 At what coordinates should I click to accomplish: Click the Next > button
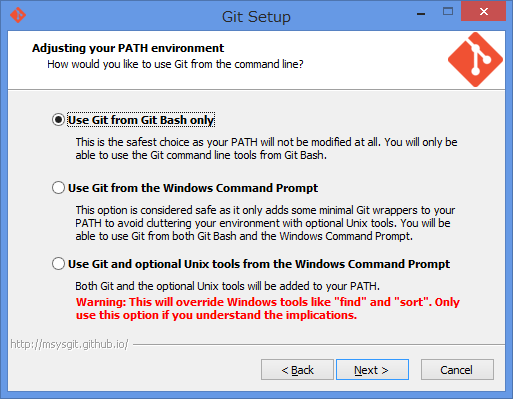372,370
